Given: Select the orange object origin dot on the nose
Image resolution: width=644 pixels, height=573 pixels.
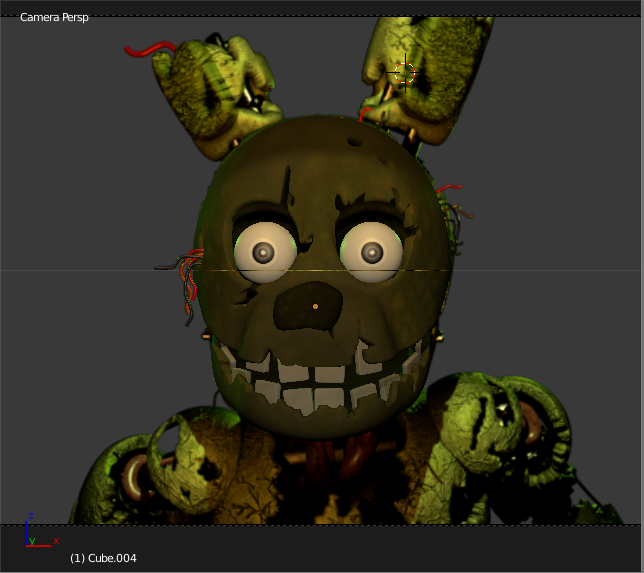Looking at the screenshot, I should tap(315, 306).
